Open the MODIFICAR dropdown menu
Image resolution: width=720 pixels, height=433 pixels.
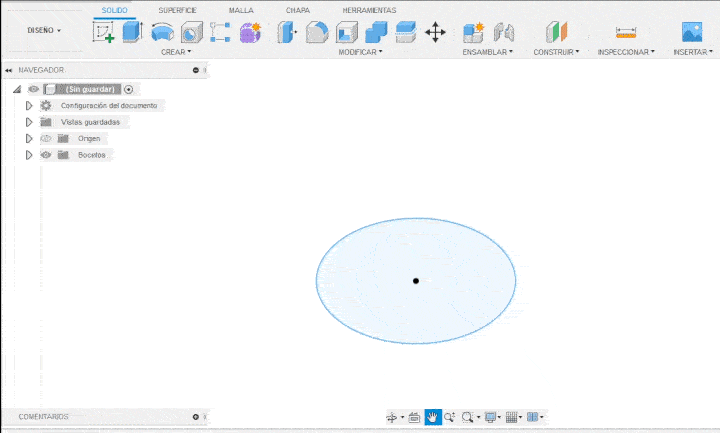[360, 51]
